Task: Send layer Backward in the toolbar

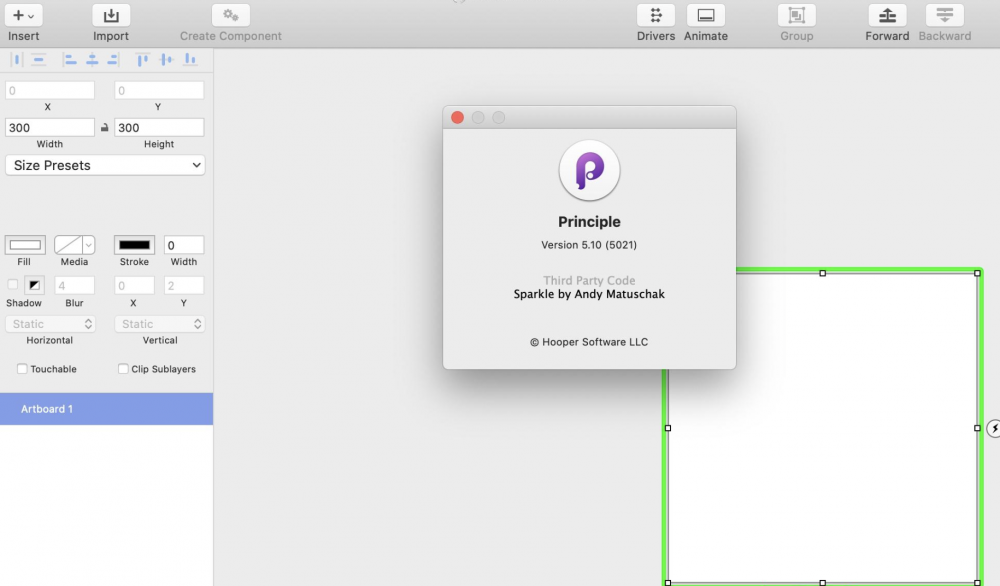Action: tap(945, 15)
